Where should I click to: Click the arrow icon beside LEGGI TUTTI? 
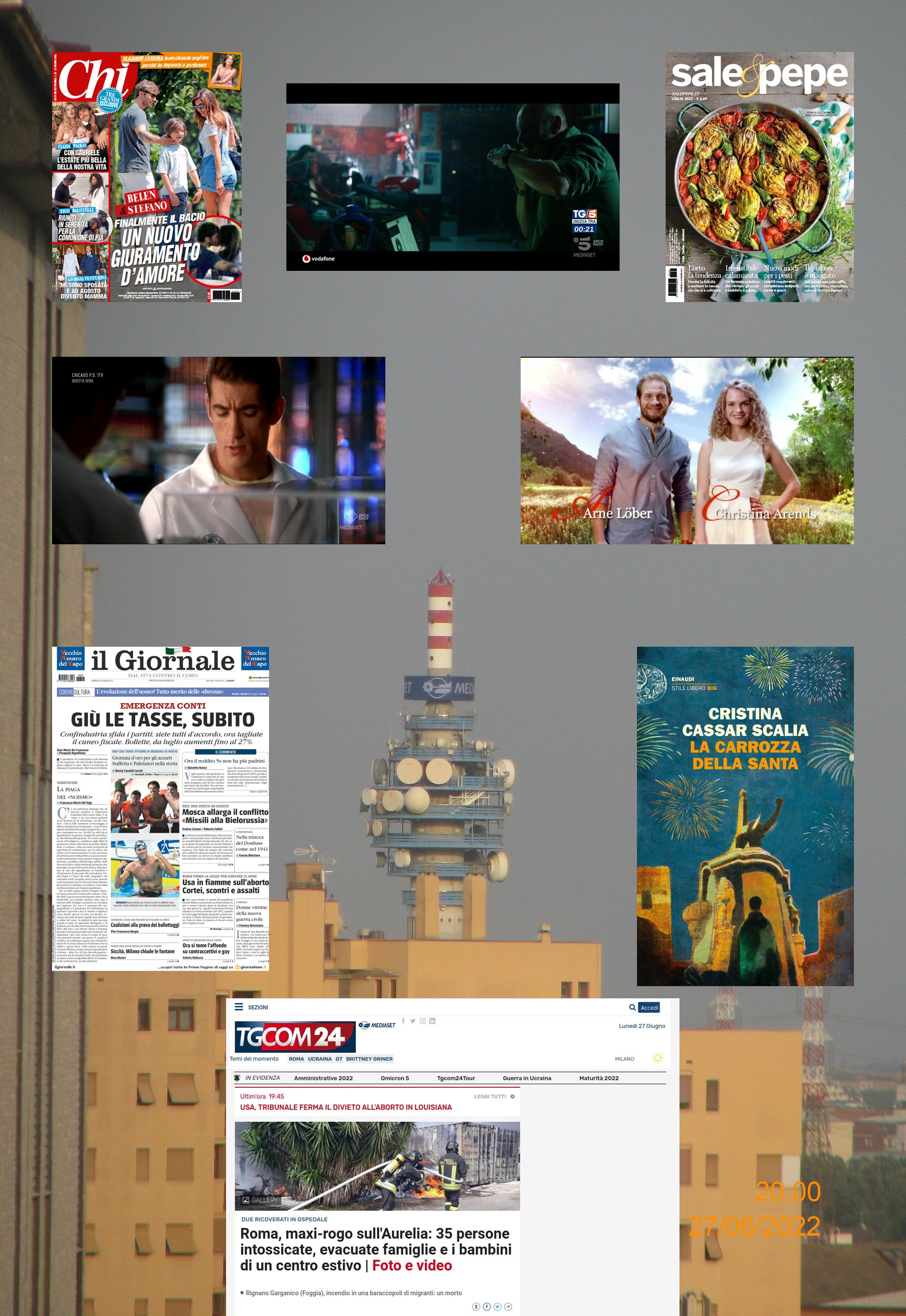pyautogui.click(x=512, y=1096)
